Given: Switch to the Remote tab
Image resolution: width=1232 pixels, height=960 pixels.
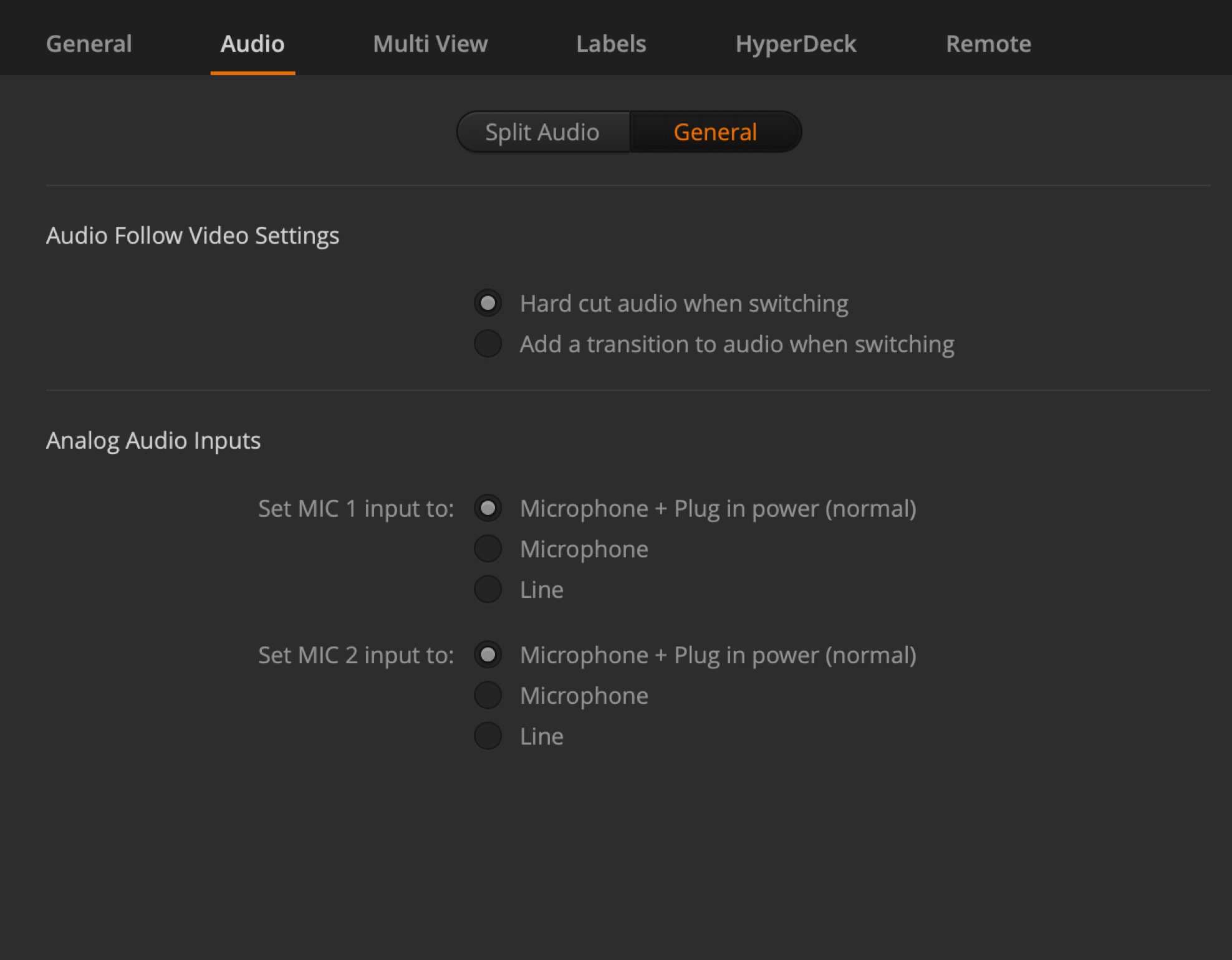Looking at the screenshot, I should [988, 44].
